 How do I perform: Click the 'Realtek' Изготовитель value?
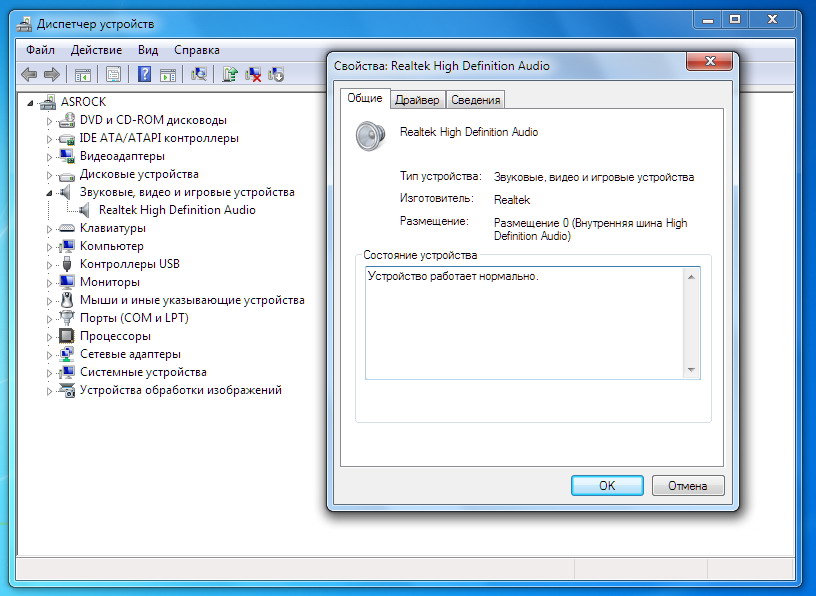(x=512, y=200)
